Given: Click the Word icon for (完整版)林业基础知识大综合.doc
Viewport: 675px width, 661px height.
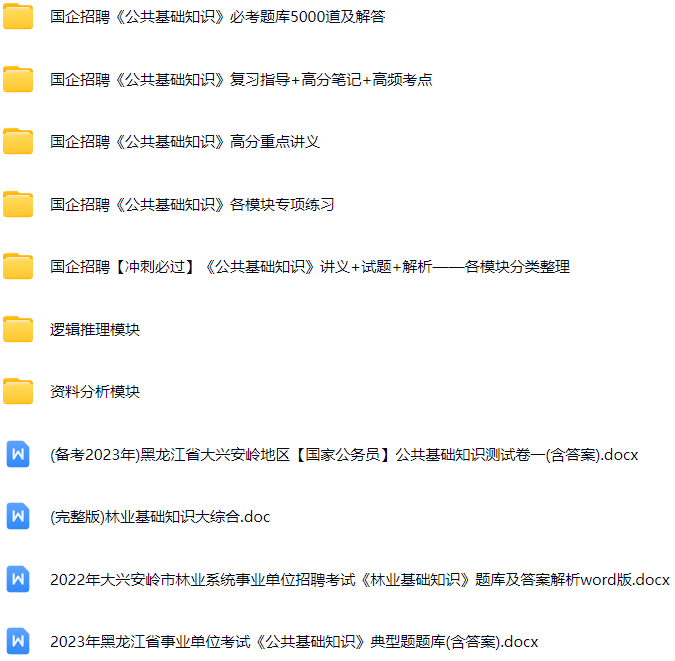Looking at the screenshot, I should coord(18,517).
